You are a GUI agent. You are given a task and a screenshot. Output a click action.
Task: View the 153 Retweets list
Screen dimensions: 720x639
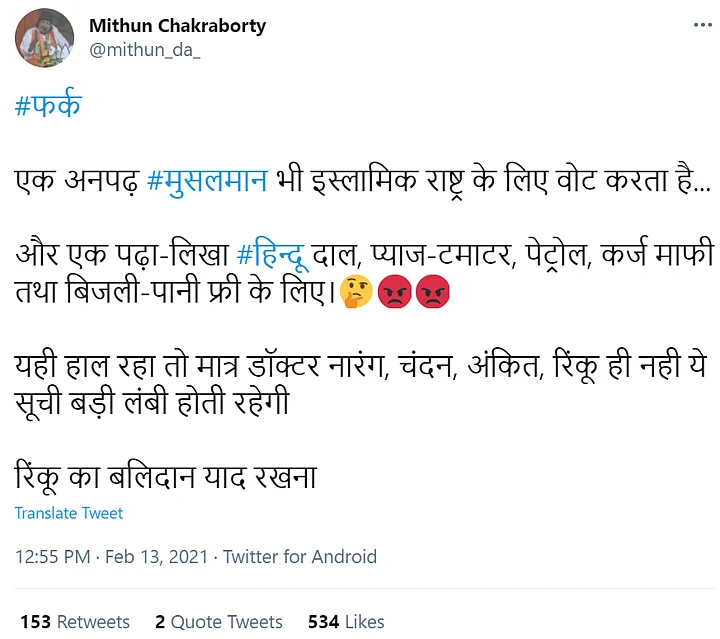coord(75,621)
